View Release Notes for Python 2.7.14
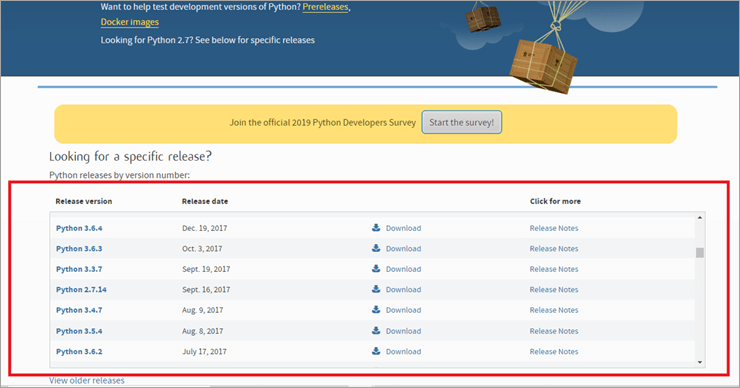This screenshot has height=388, width=740. point(554,289)
